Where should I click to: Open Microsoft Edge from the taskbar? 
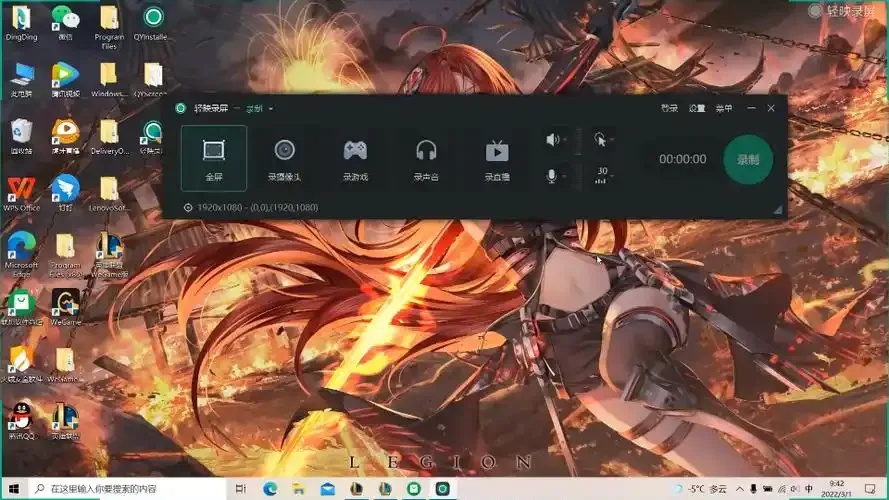click(270, 489)
